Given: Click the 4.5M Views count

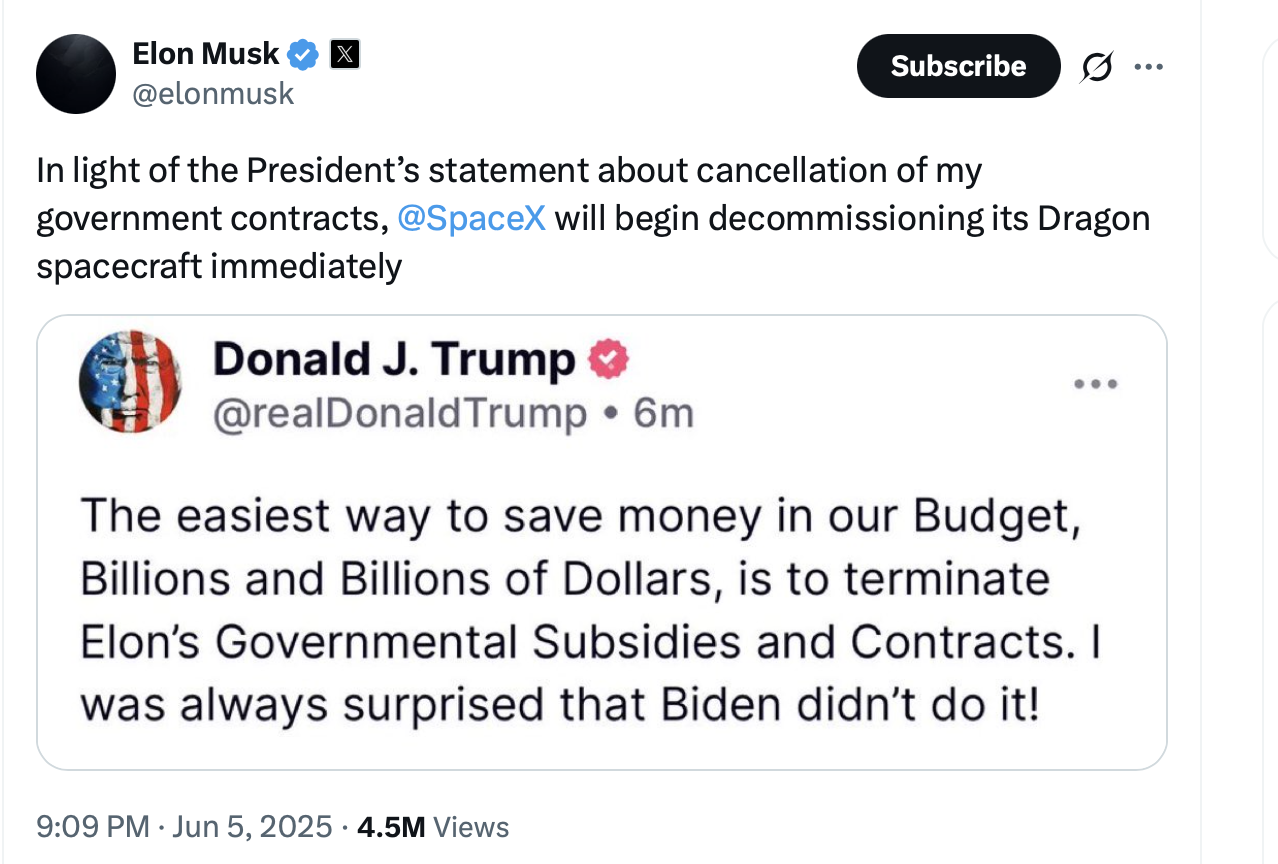Looking at the screenshot, I should [x=433, y=827].
